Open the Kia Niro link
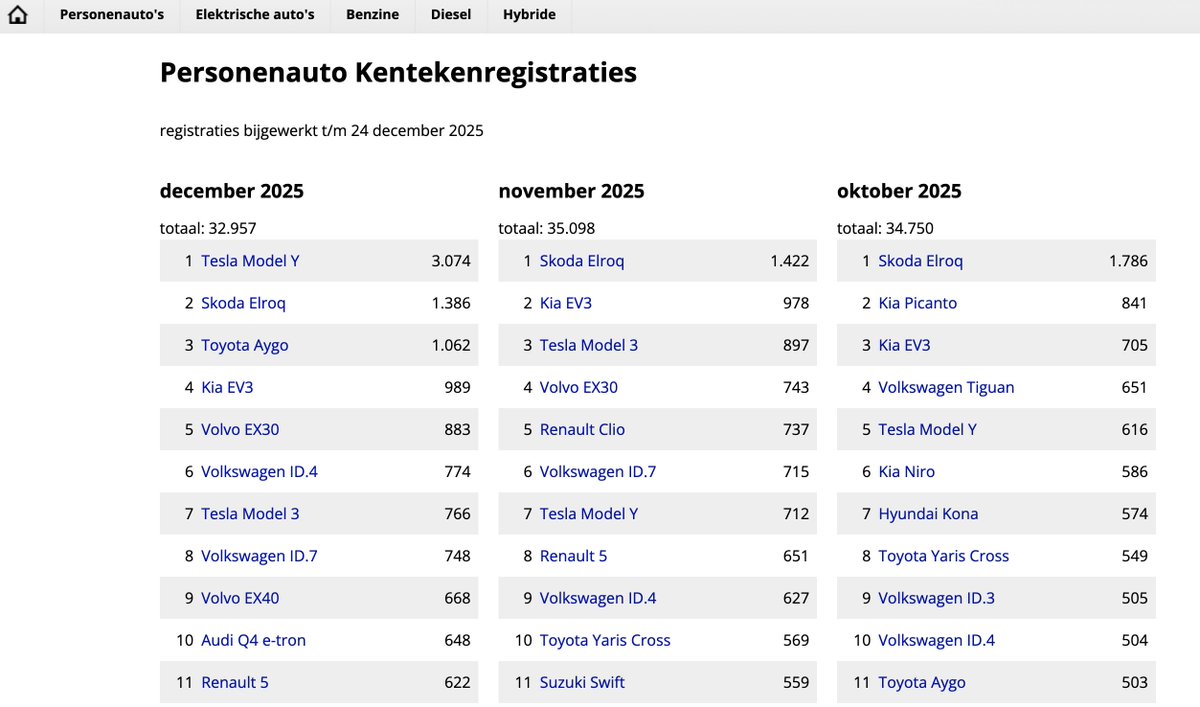The width and height of the screenshot is (1200, 707). coord(907,471)
